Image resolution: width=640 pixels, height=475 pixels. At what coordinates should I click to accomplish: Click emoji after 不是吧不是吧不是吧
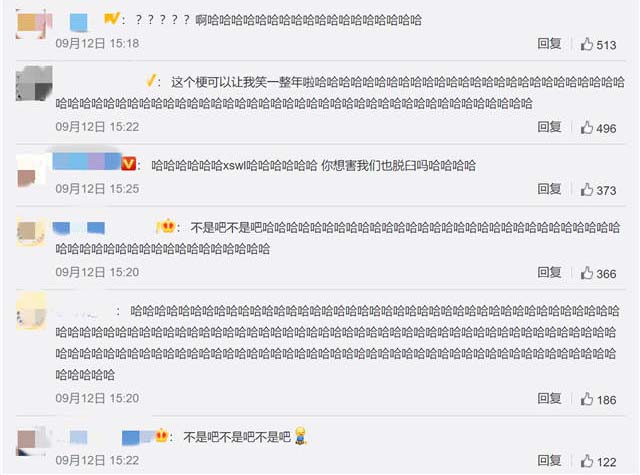(300, 436)
